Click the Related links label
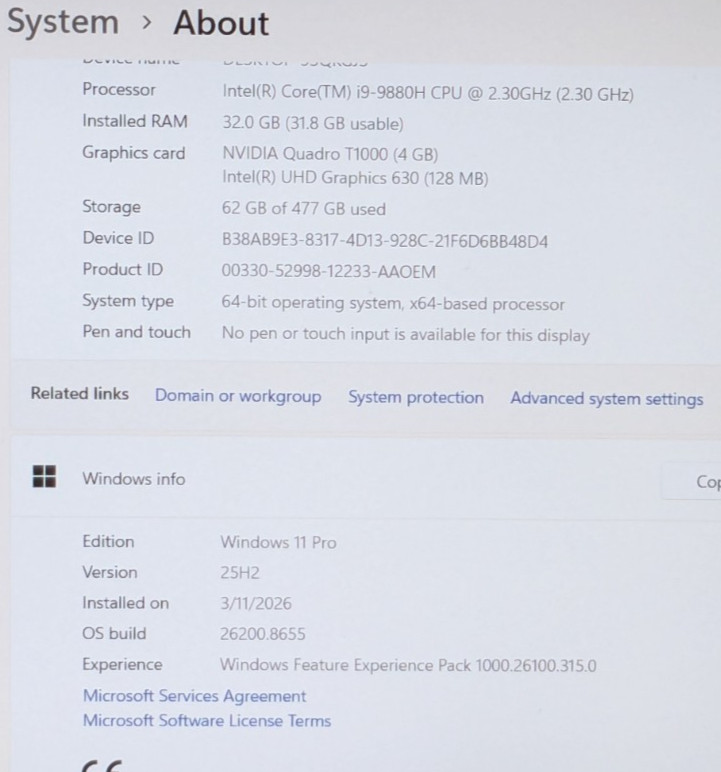The height and width of the screenshot is (772, 721). coord(79,393)
